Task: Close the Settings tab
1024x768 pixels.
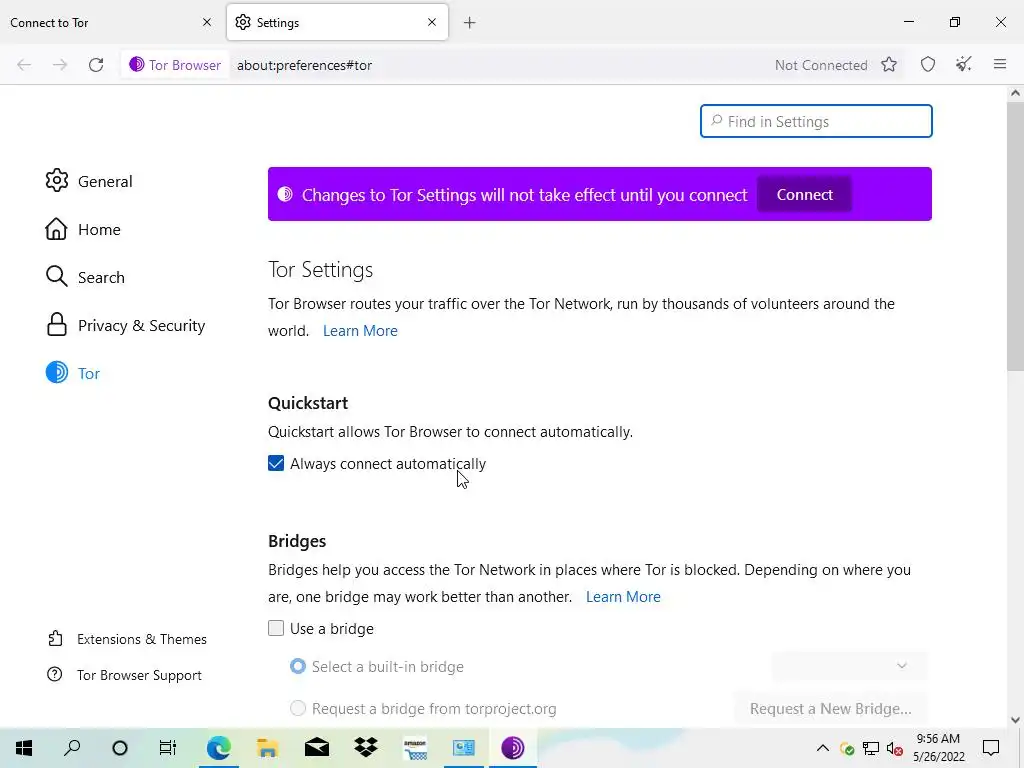Action: click(x=432, y=22)
